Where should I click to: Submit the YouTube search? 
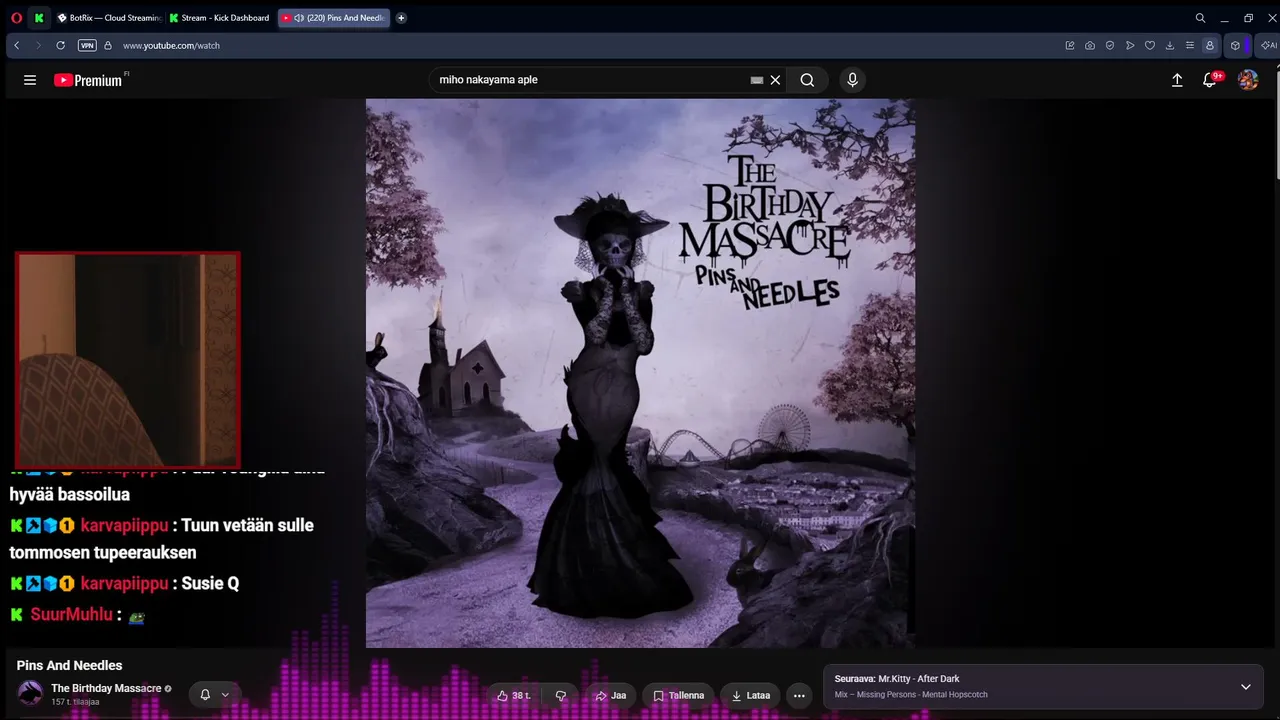(807, 80)
